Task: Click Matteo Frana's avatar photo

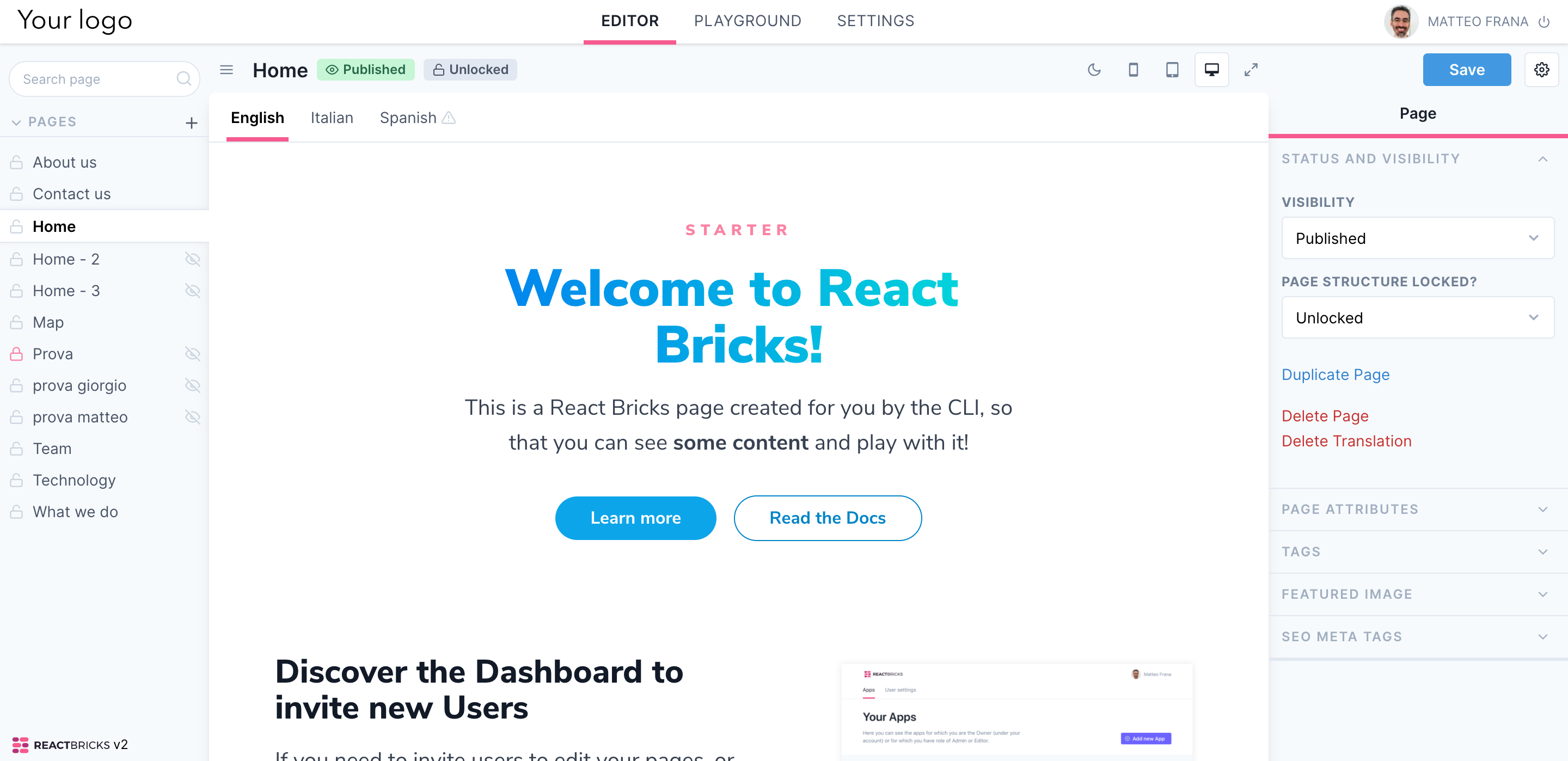Action: coord(1401,21)
